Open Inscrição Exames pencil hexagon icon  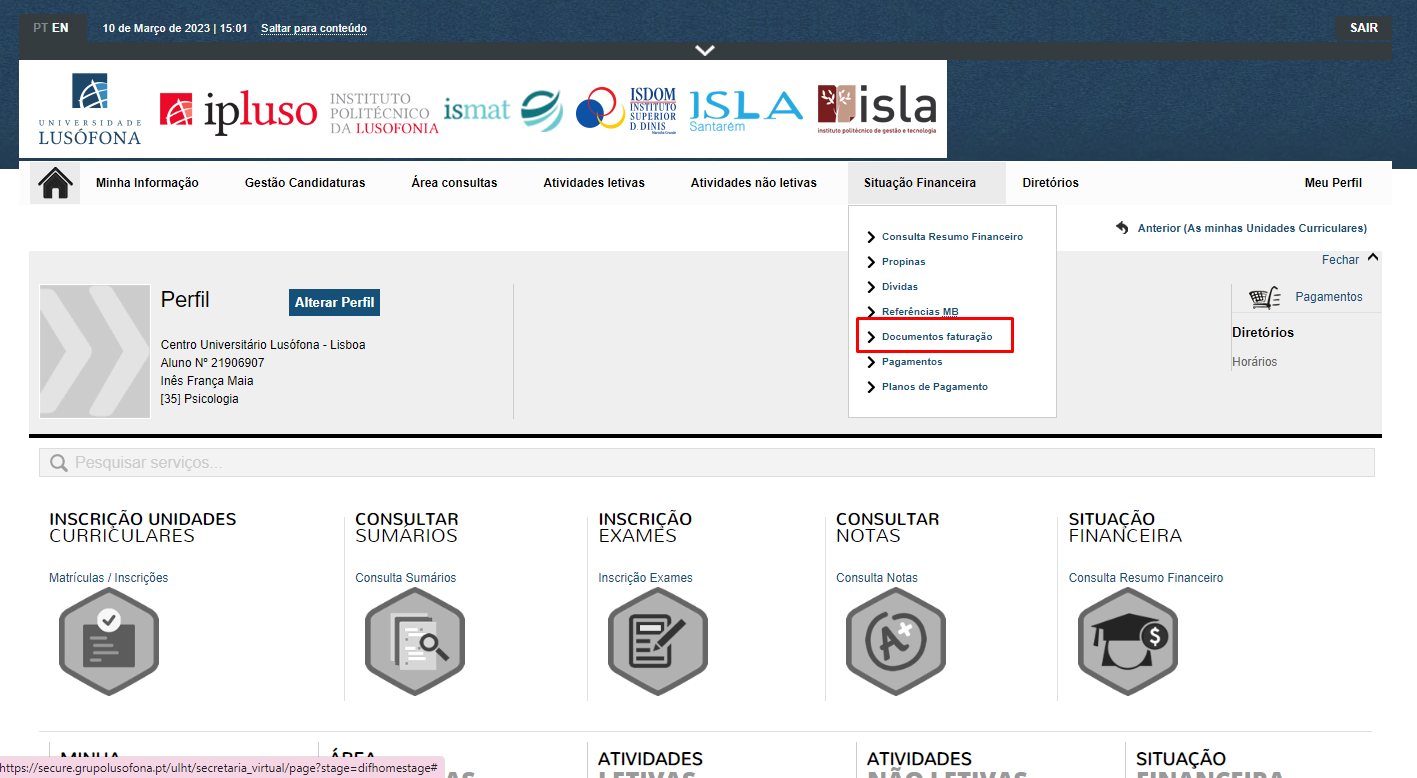(x=658, y=642)
